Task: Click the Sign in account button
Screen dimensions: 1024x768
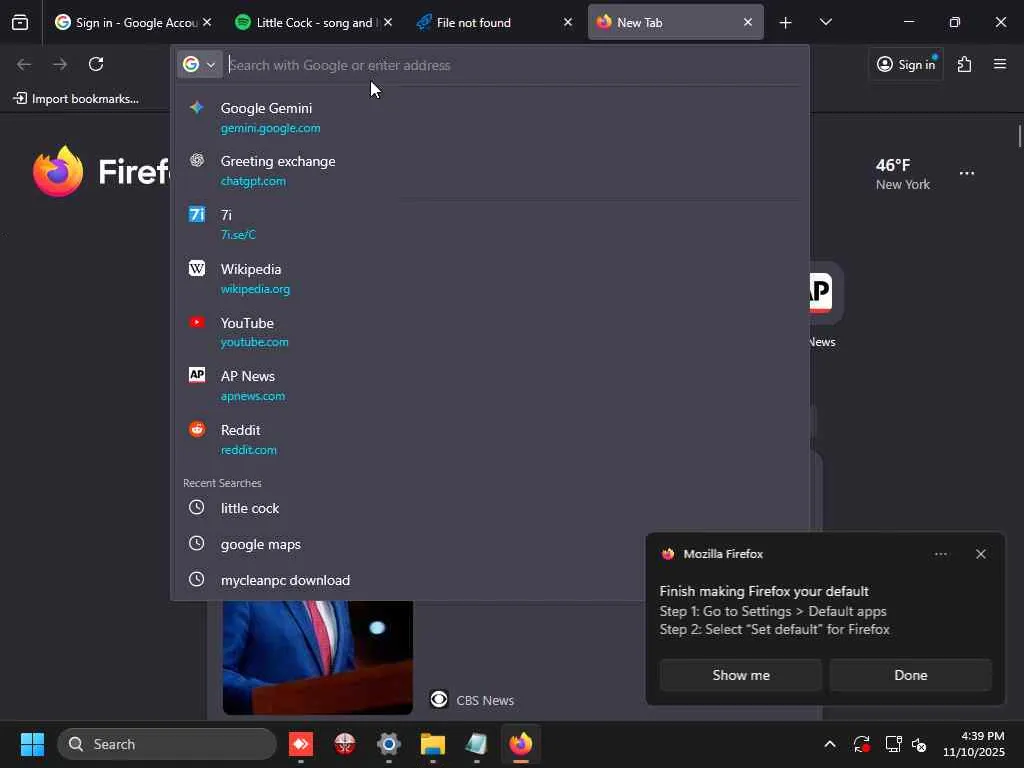Action: click(x=906, y=64)
